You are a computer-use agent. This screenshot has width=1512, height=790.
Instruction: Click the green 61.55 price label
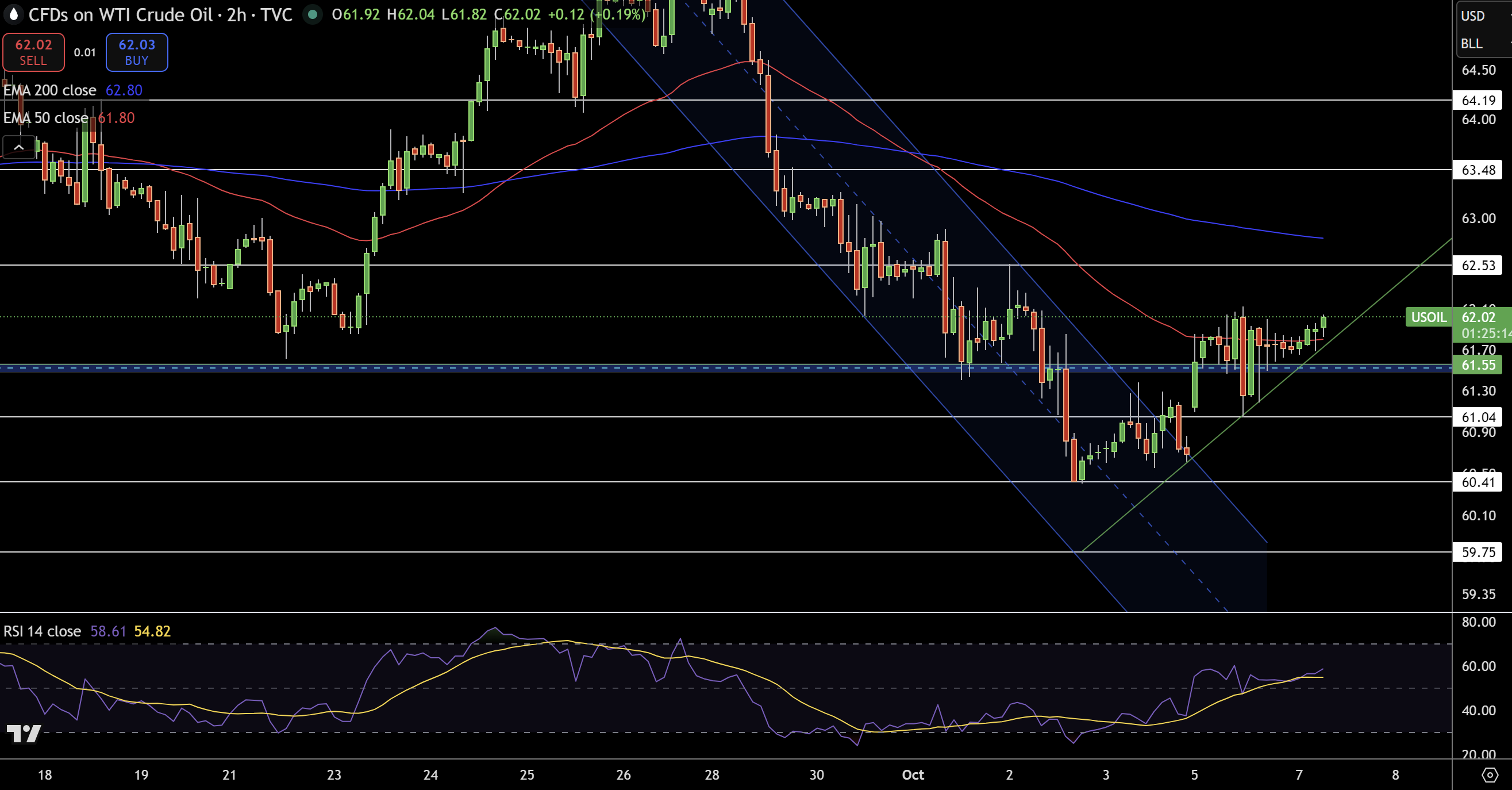coord(1478,365)
